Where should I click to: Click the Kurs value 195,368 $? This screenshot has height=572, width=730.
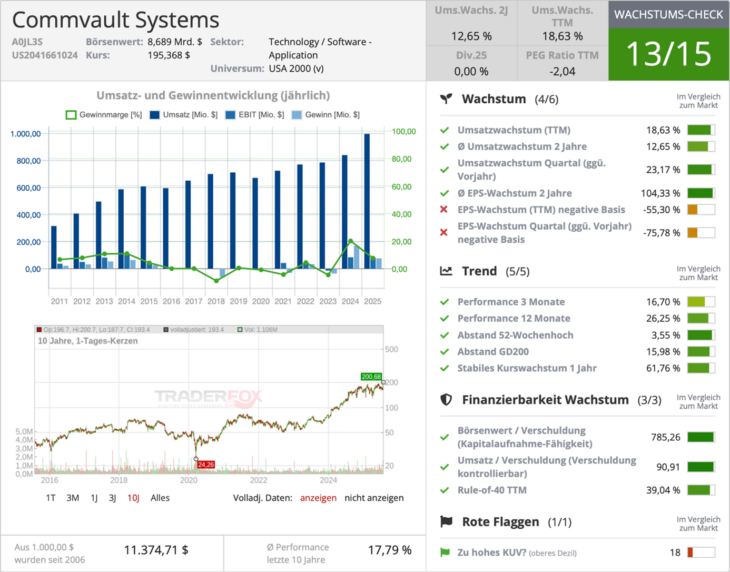coord(169,55)
